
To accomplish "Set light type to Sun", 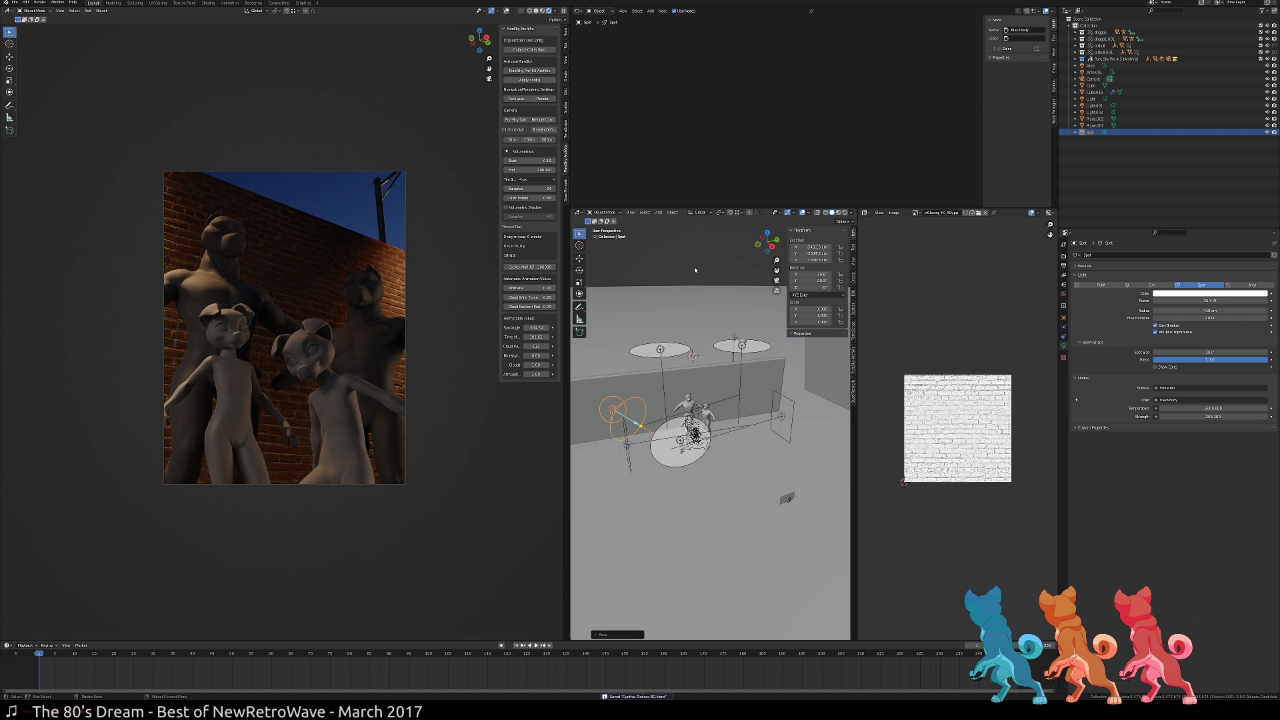I will point(1151,285).
